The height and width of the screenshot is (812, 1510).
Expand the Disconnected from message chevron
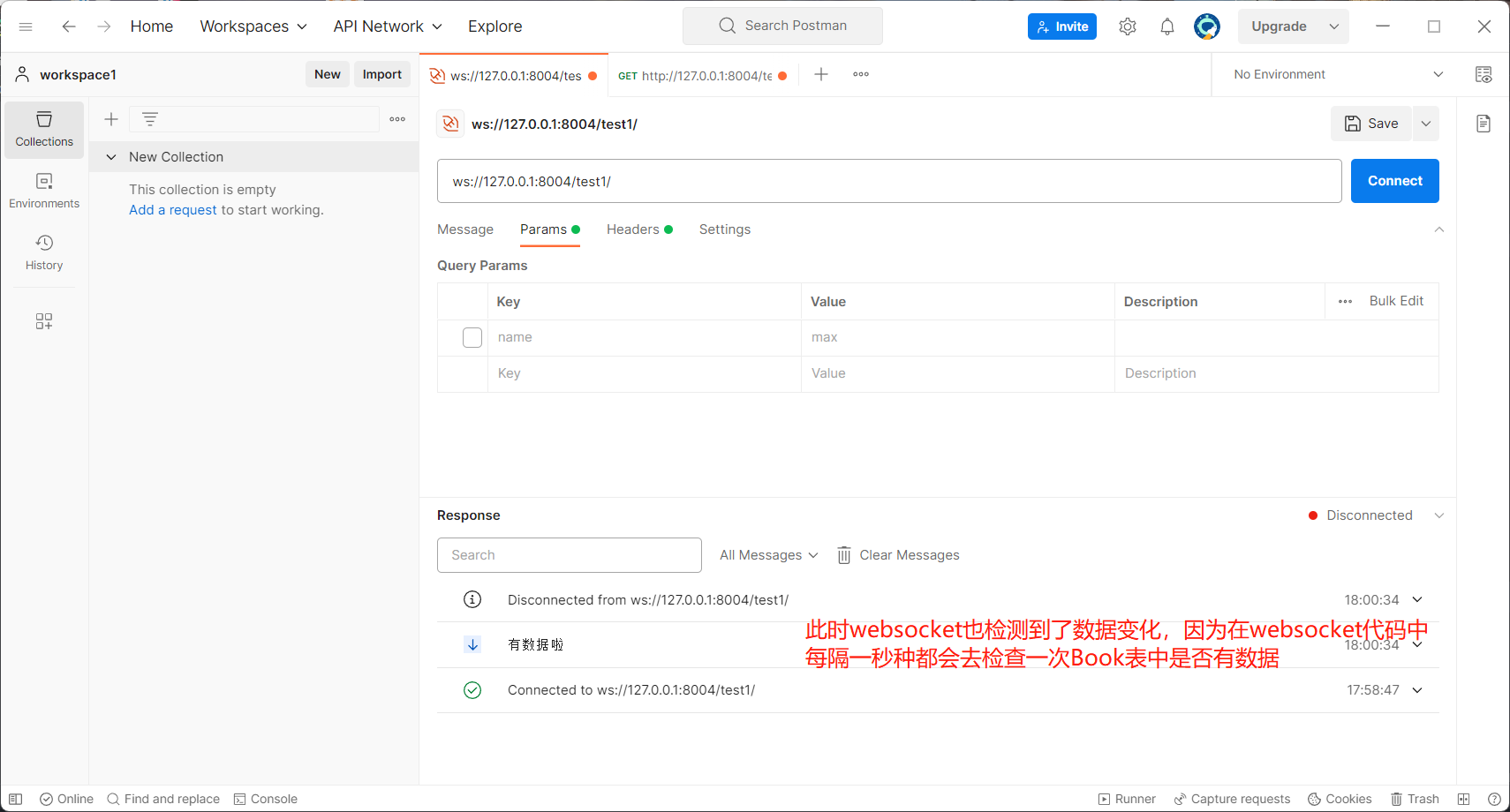click(x=1417, y=599)
